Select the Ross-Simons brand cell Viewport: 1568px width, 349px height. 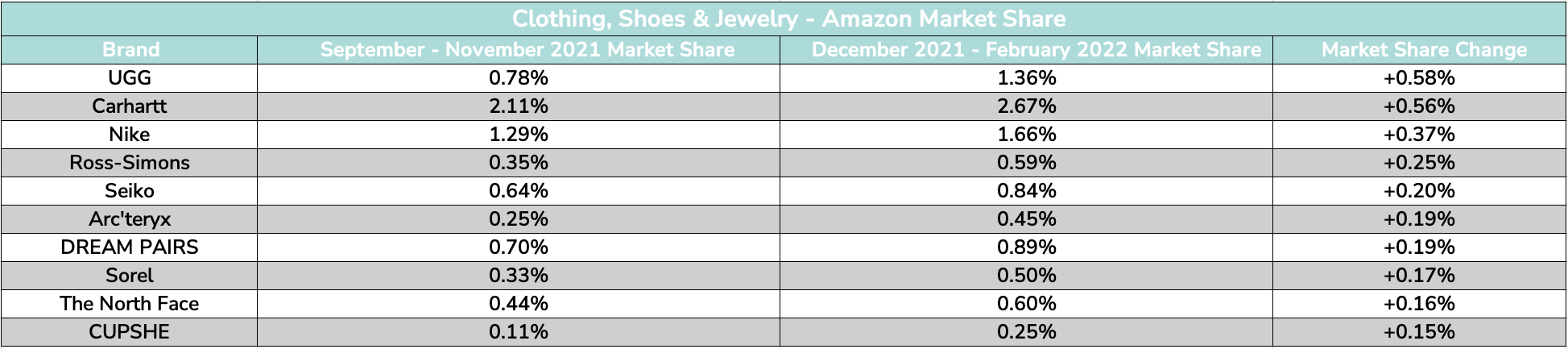pyautogui.click(x=130, y=163)
